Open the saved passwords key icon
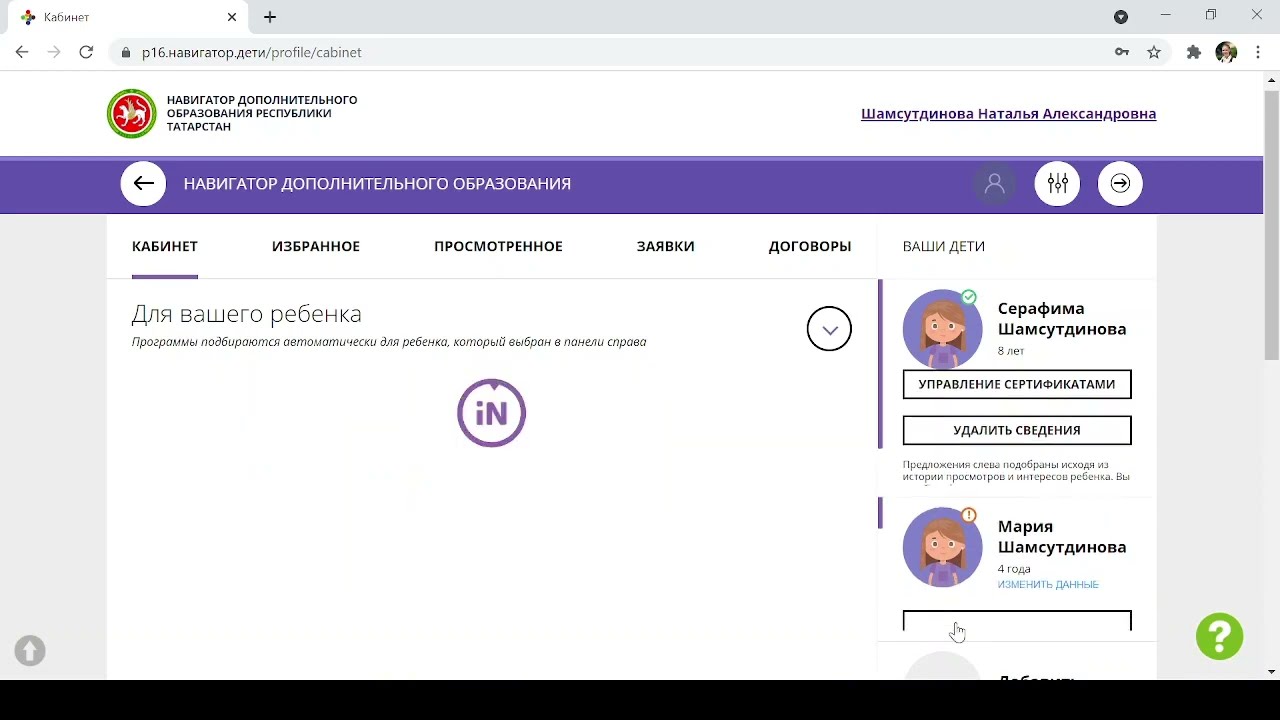 coord(1122,52)
